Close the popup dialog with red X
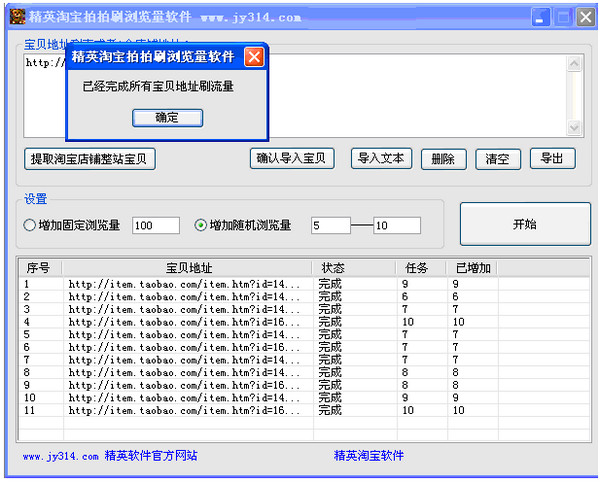600x483 pixels. [254, 57]
